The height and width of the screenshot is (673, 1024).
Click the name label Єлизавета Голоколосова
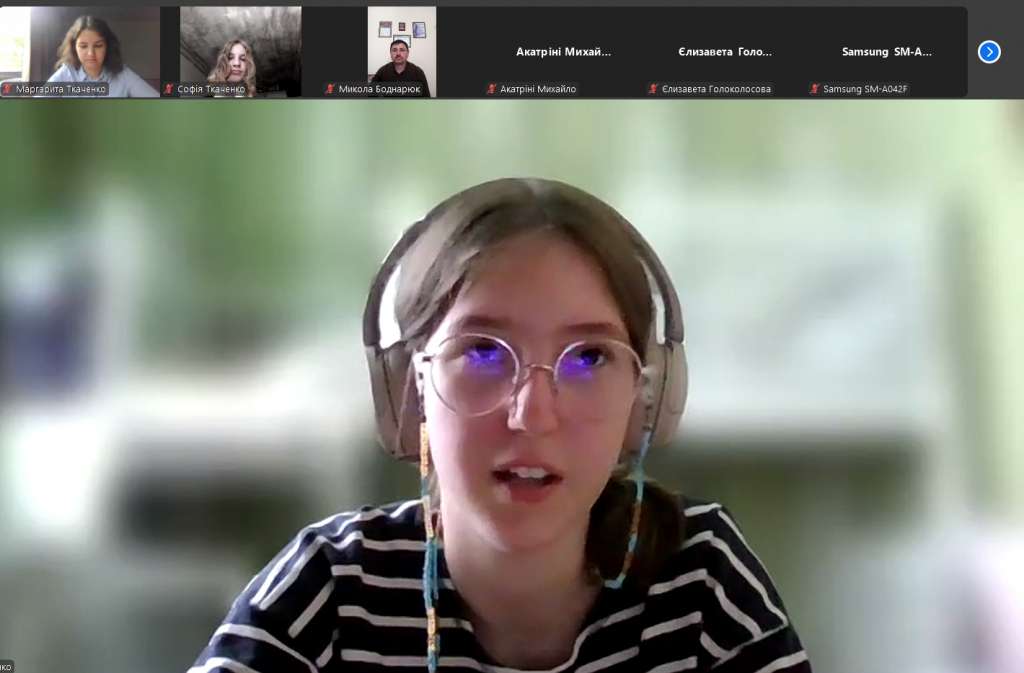pos(716,89)
